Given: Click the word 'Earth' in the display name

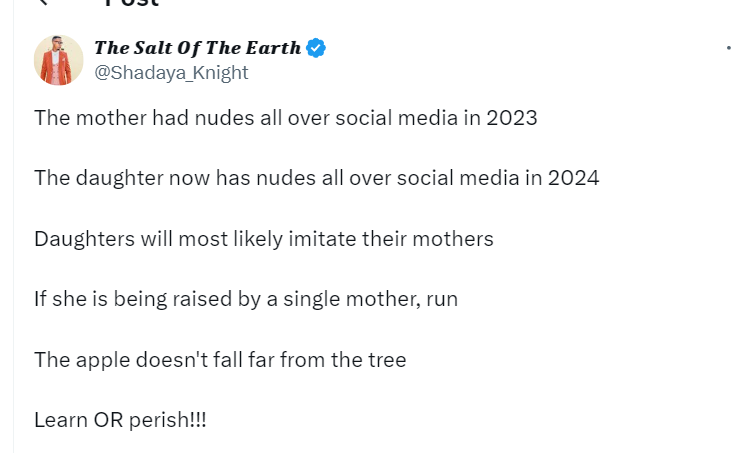Looking at the screenshot, I should coord(273,48).
